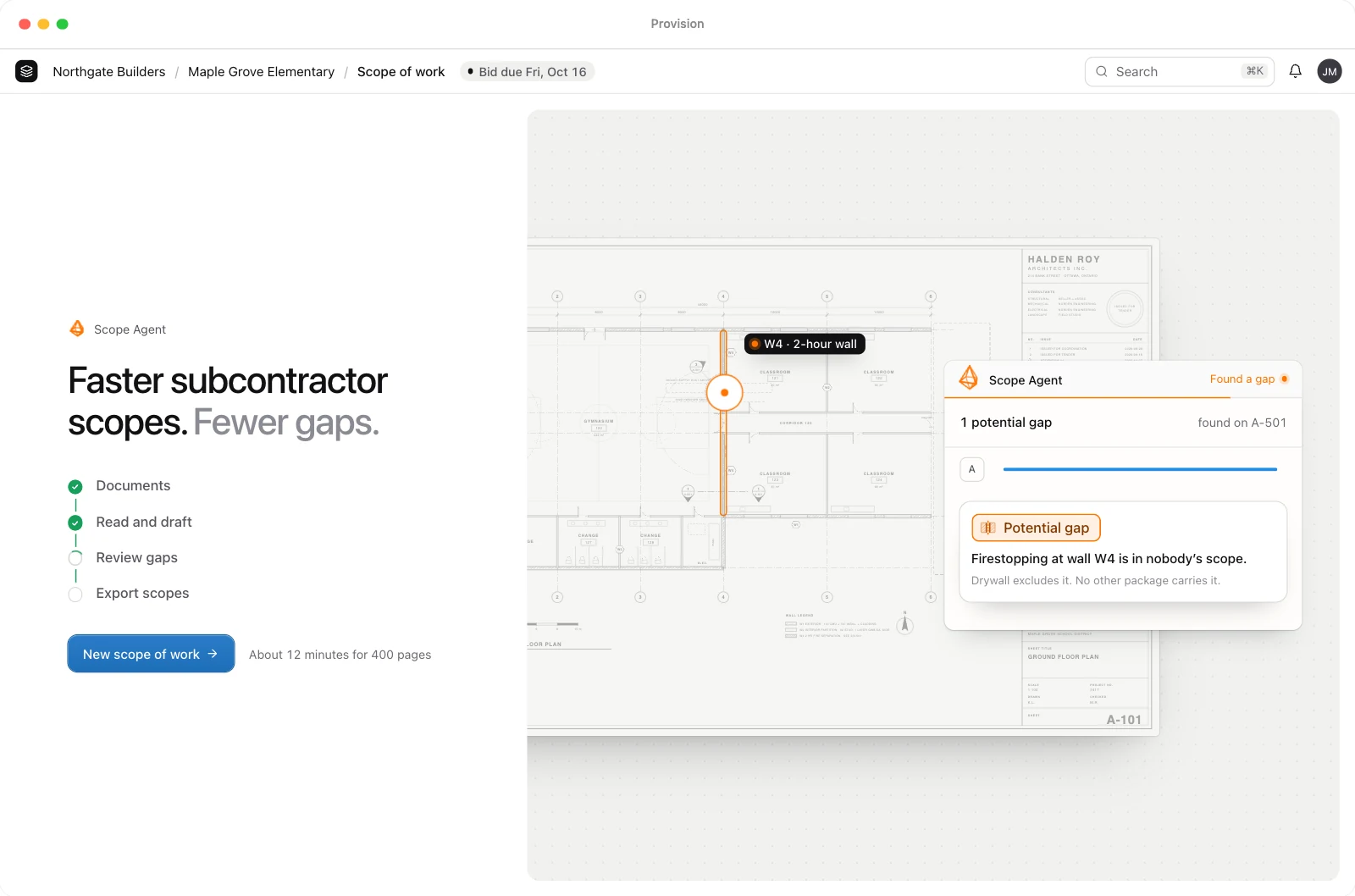Click the search magnifier icon
The image size is (1355, 896).
pos(1102,71)
